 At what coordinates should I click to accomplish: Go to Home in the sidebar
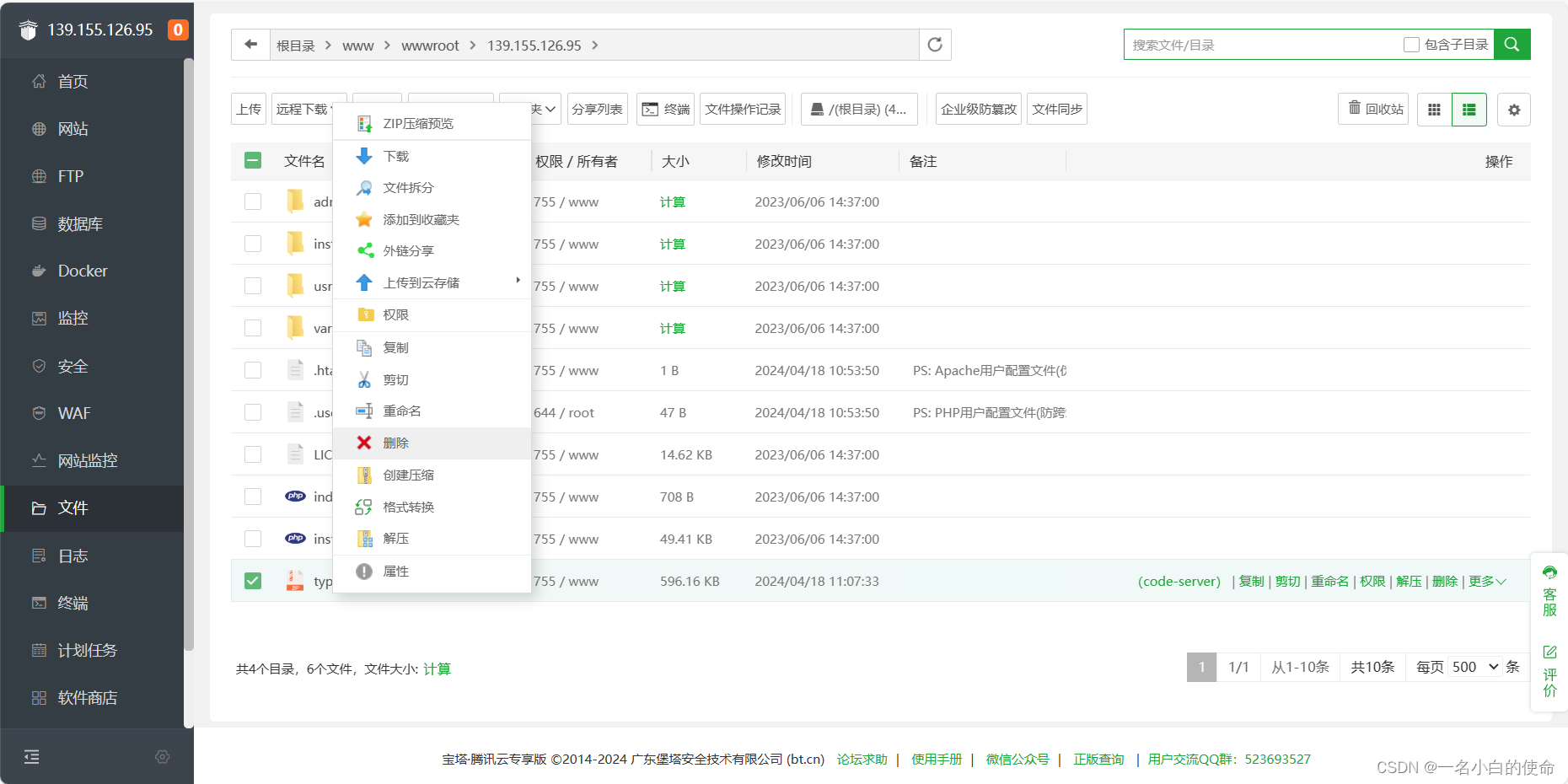click(x=93, y=82)
